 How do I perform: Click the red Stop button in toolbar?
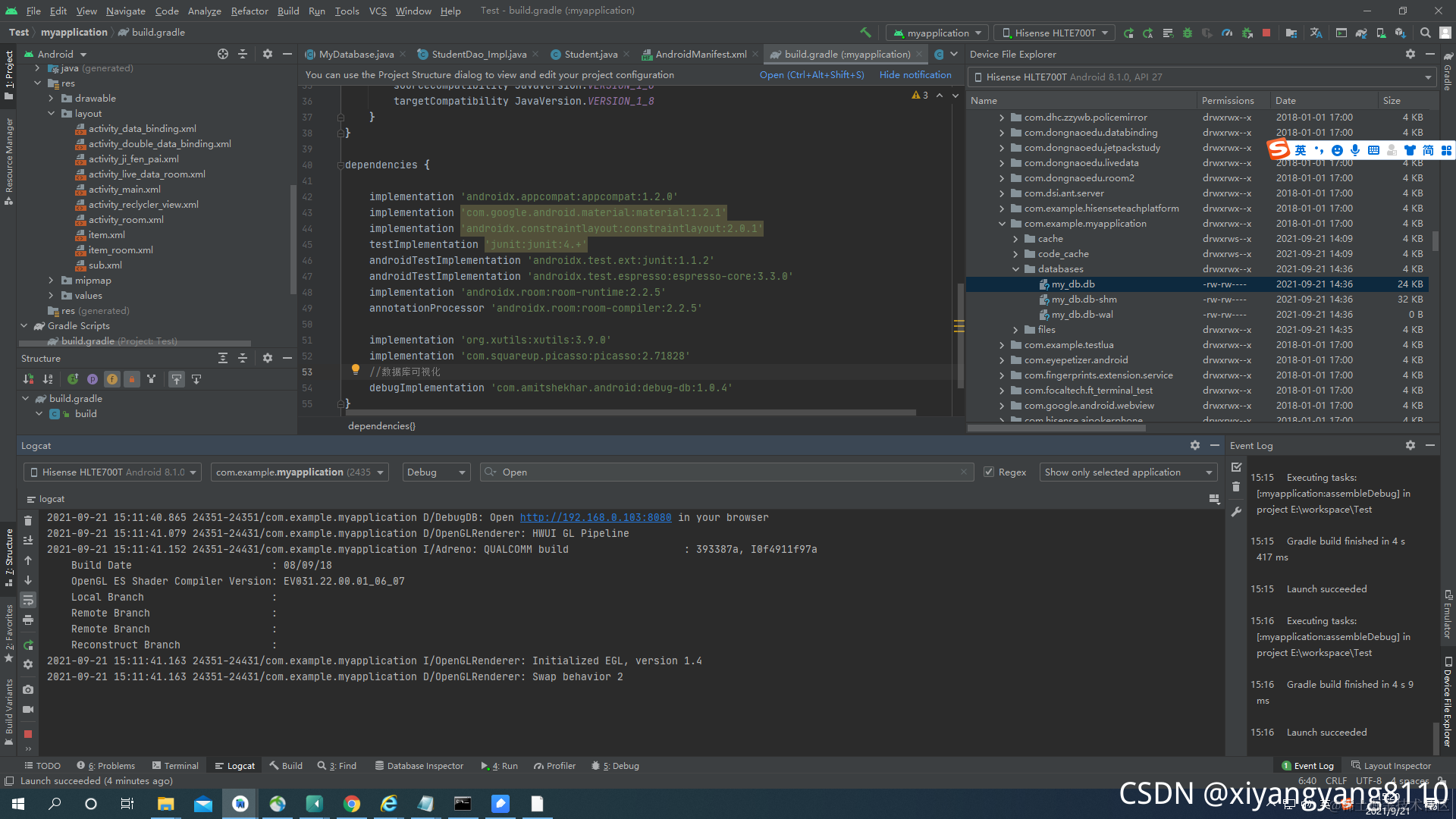coord(1266,33)
